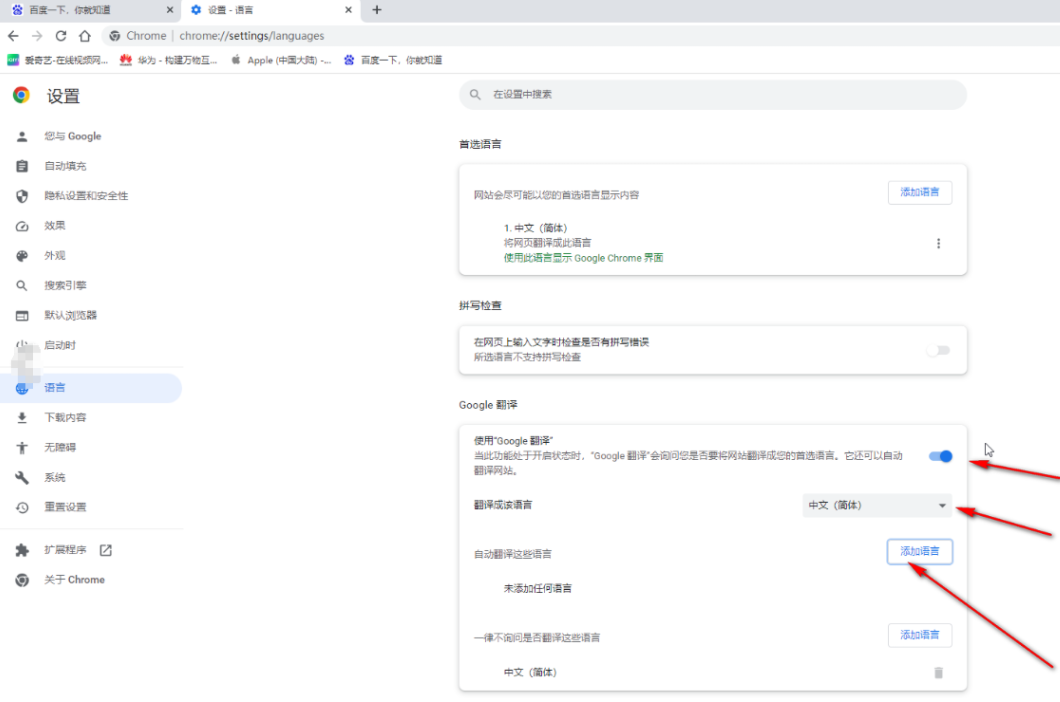Click the external link icon after 扩展程序

pos(105,550)
